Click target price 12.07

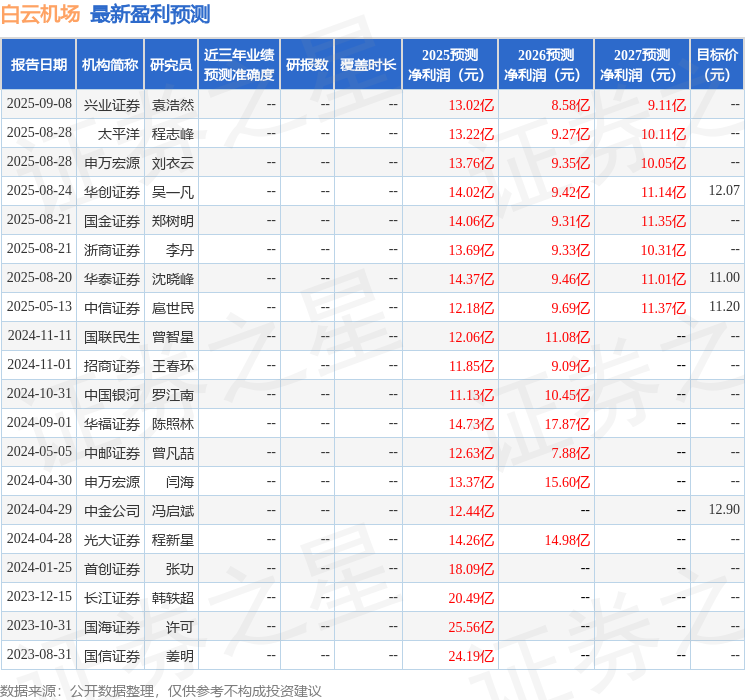724,191
